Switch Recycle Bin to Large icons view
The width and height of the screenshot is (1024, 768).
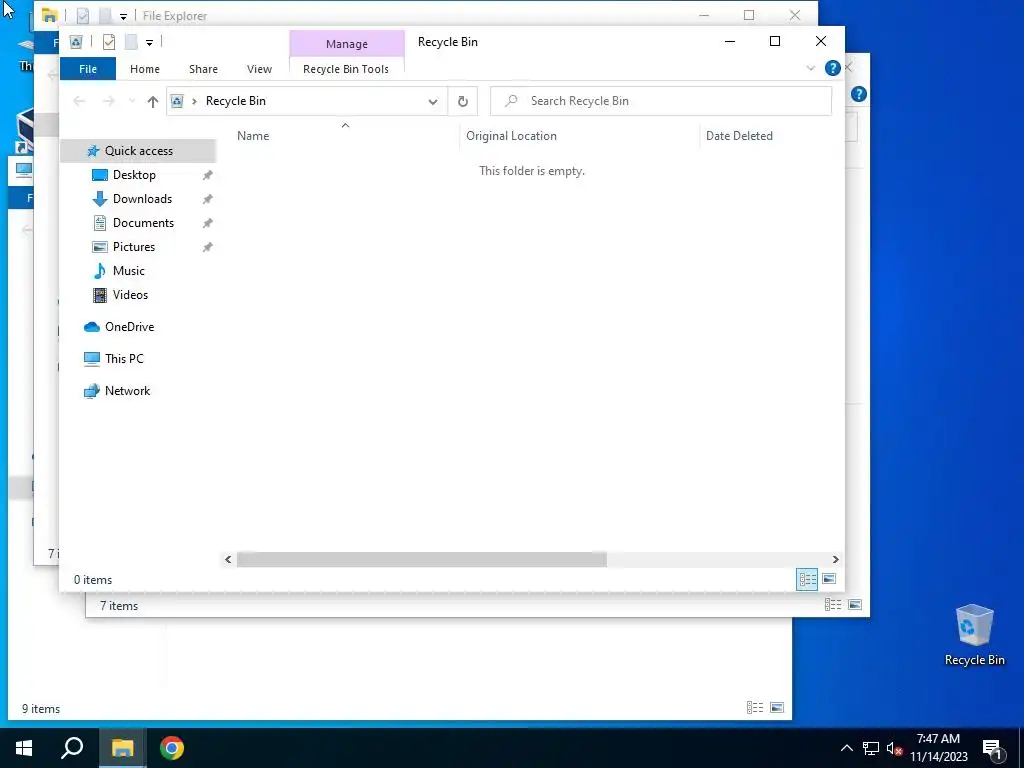click(829, 579)
